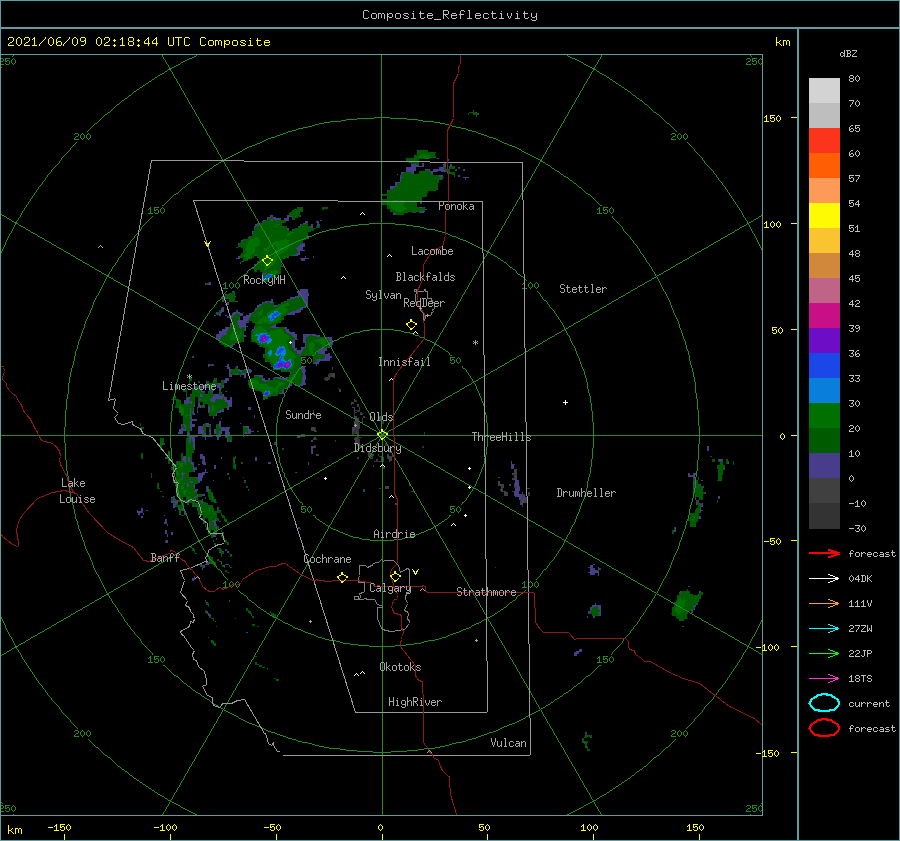Screen dimensions: 900x841
Task: Click the yellow diamond marker above the Calgary label
Action: (395, 576)
